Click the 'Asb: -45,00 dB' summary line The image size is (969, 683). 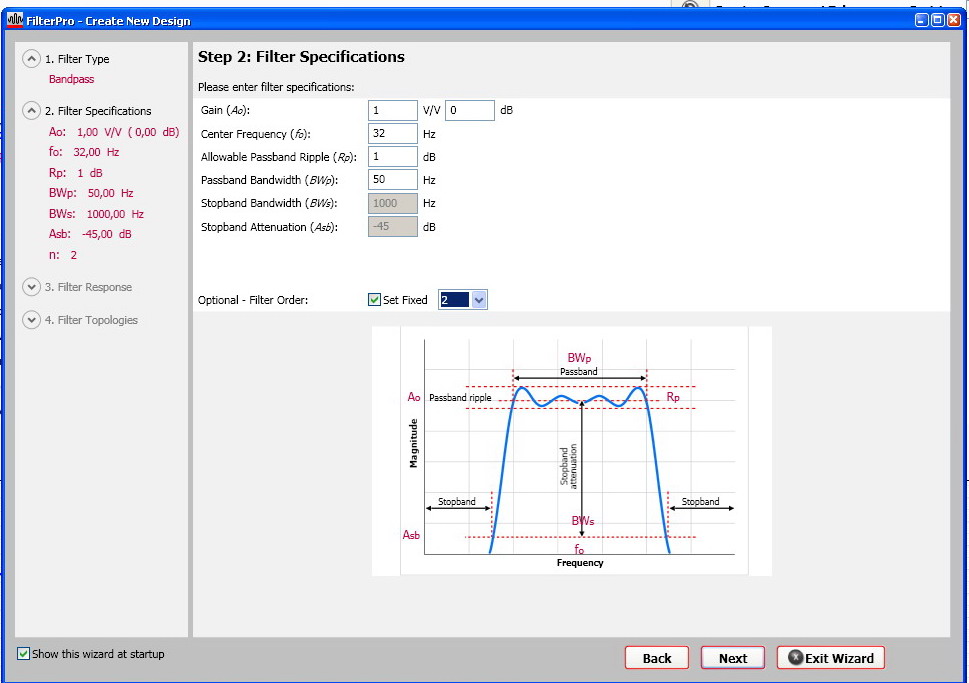90,234
